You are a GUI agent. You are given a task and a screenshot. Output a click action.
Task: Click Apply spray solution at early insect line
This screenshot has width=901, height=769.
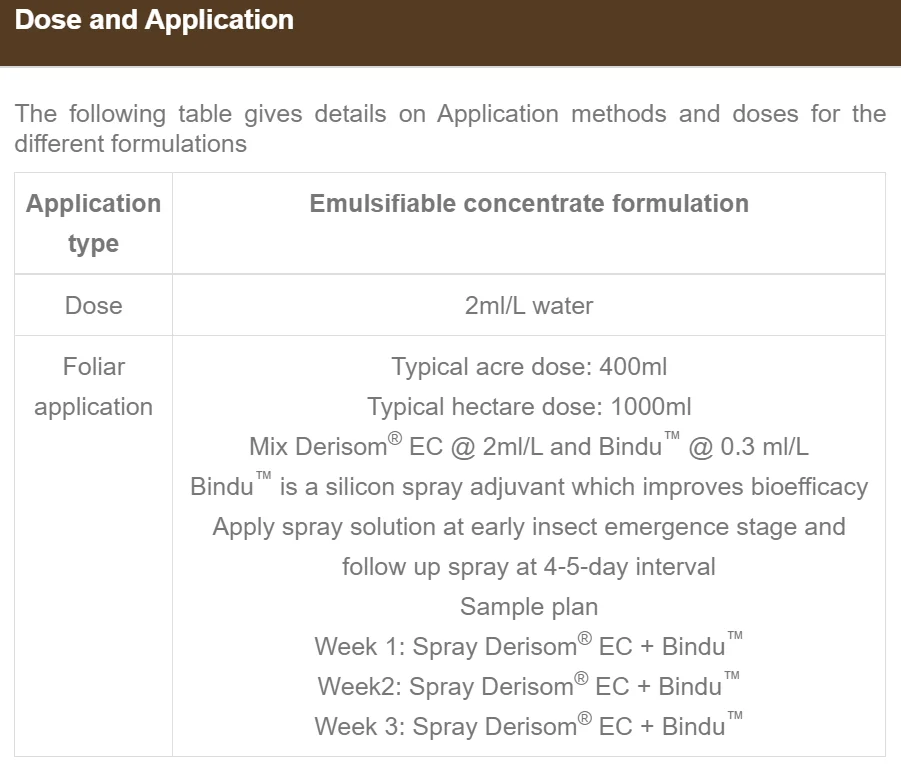pyautogui.click(x=529, y=526)
